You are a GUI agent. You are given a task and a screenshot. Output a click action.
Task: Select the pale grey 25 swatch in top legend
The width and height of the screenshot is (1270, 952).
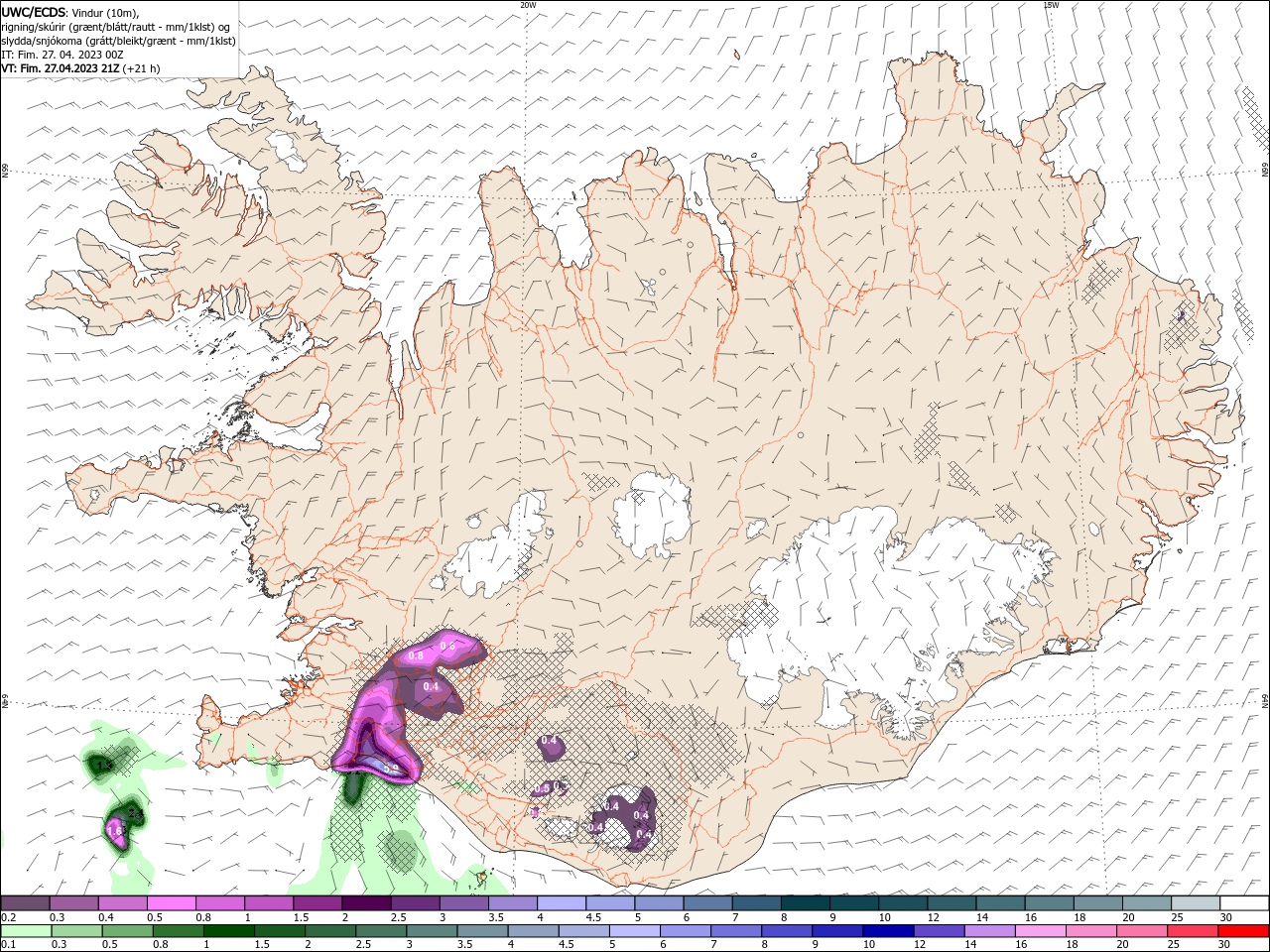(x=1196, y=903)
